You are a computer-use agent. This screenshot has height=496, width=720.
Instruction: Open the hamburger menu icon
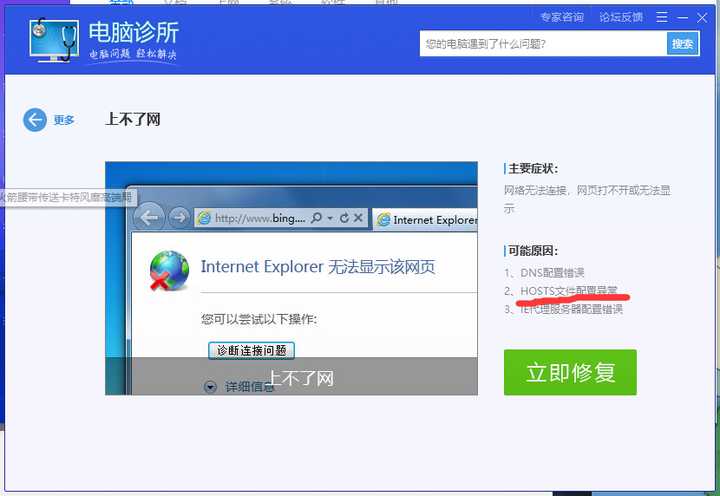(x=662, y=17)
